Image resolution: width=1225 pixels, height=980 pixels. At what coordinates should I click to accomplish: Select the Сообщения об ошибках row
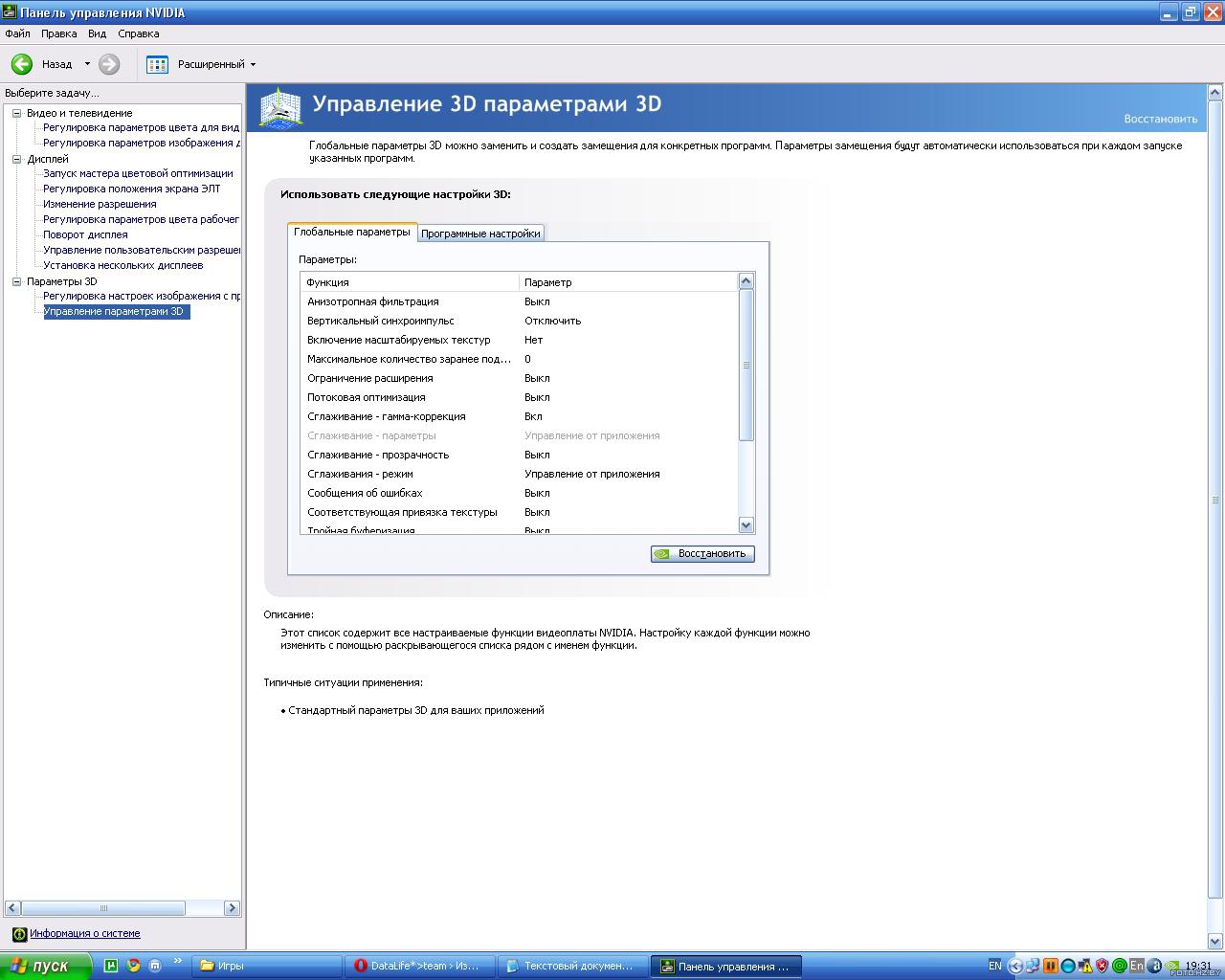(519, 493)
